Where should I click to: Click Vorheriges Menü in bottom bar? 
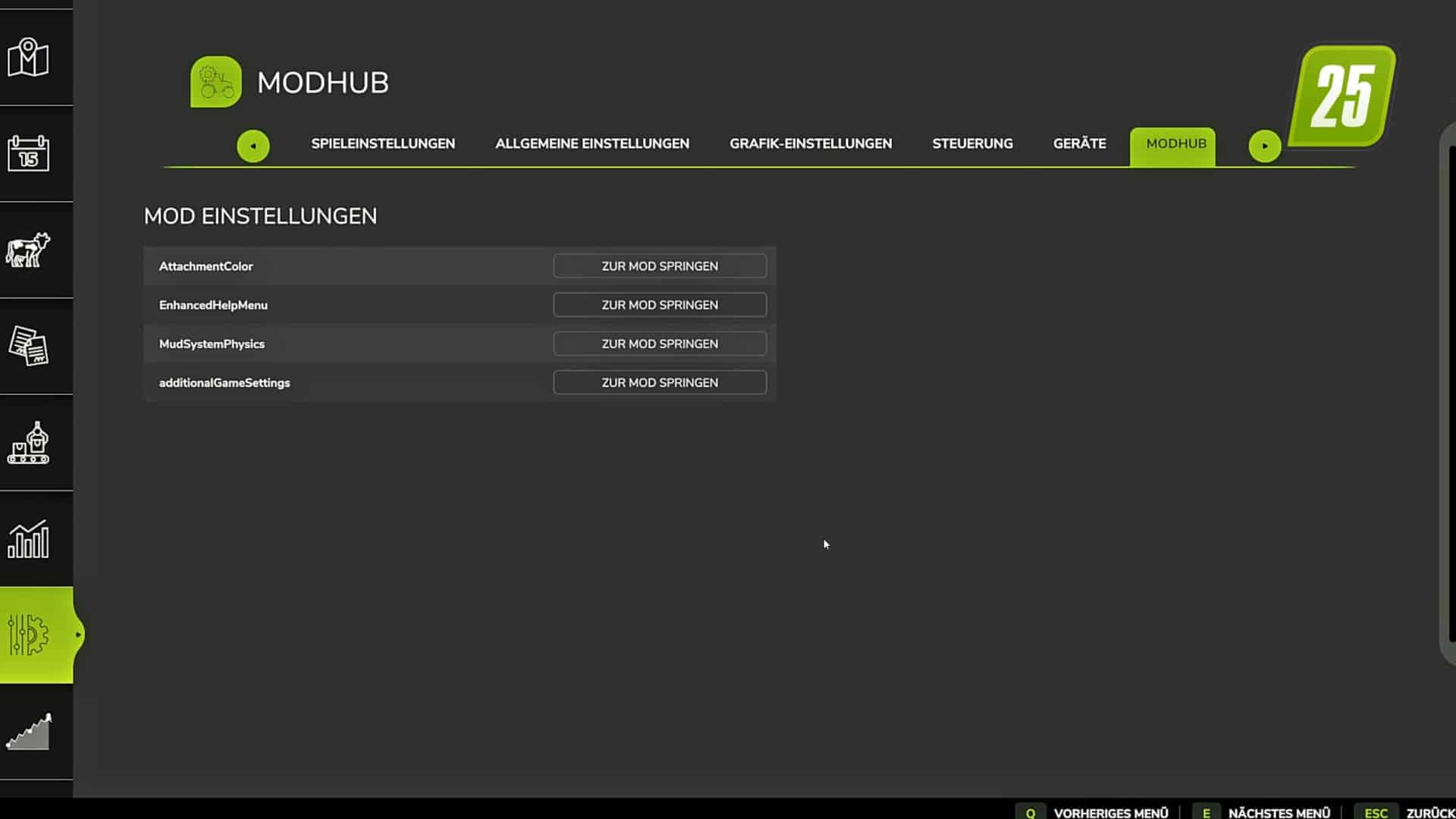(x=1111, y=813)
